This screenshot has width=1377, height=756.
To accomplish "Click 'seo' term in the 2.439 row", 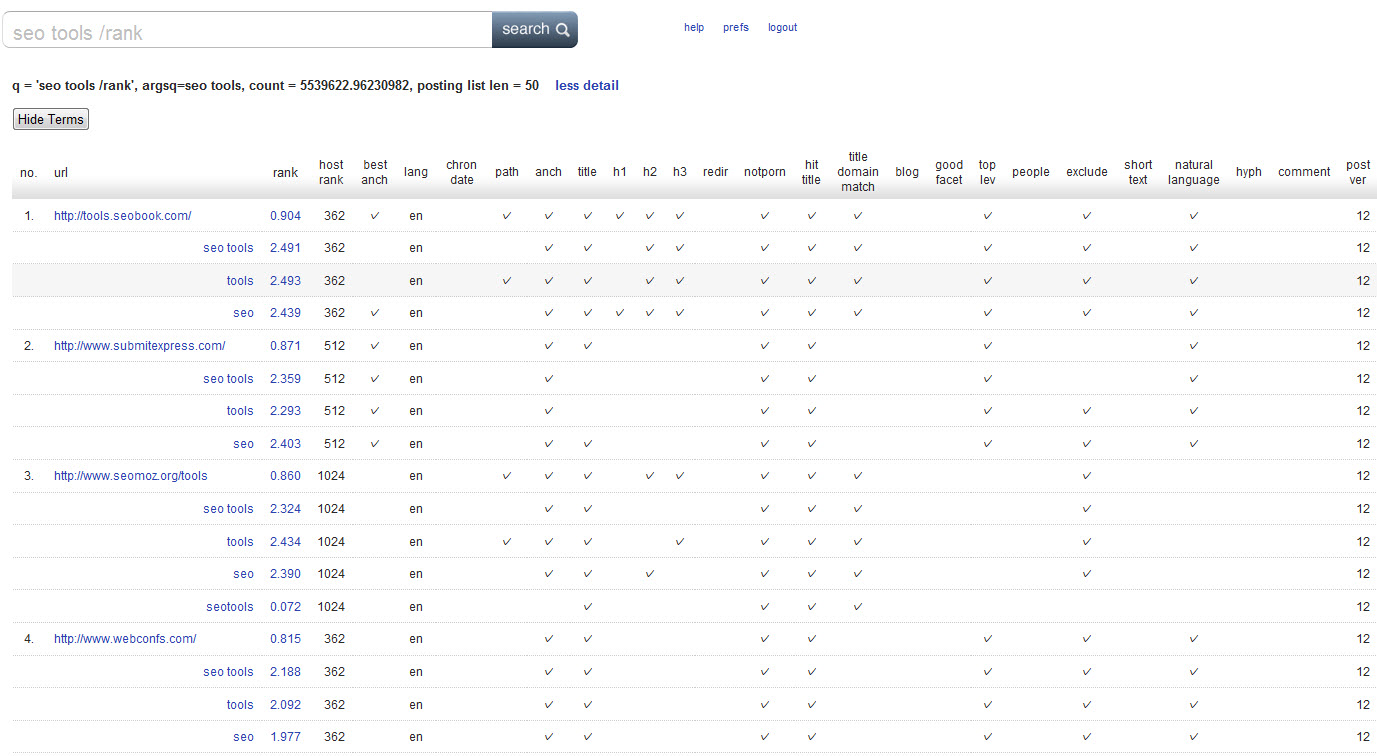I will (x=243, y=313).
